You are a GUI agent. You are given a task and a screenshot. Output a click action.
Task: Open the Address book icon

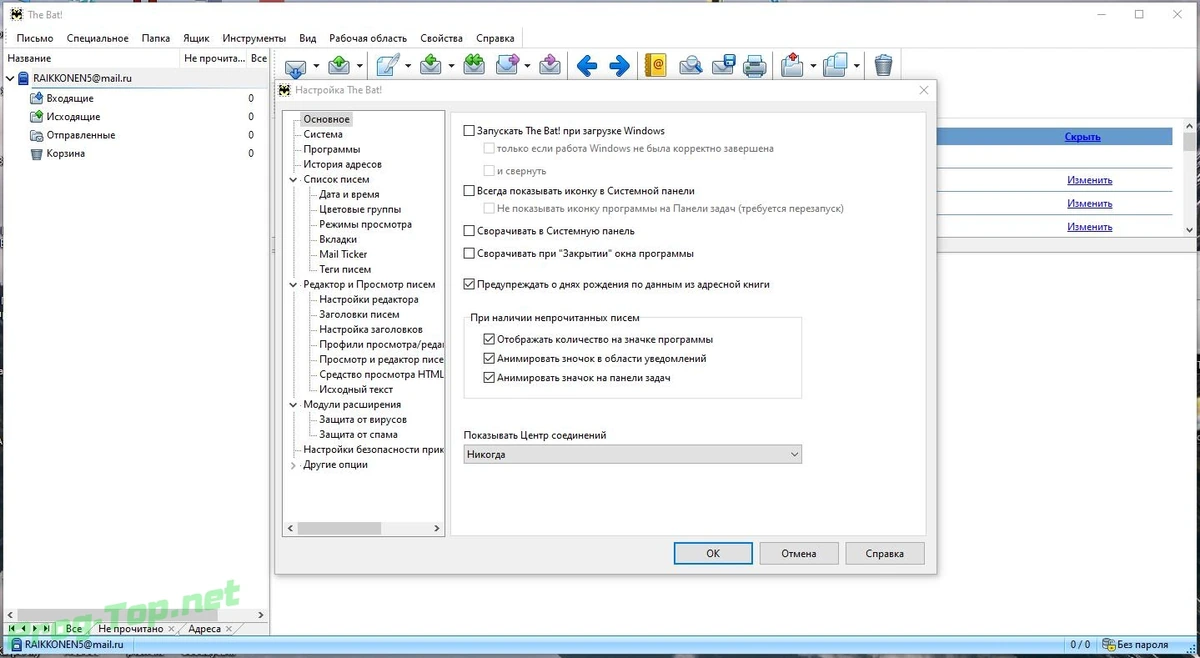(655, 66)
